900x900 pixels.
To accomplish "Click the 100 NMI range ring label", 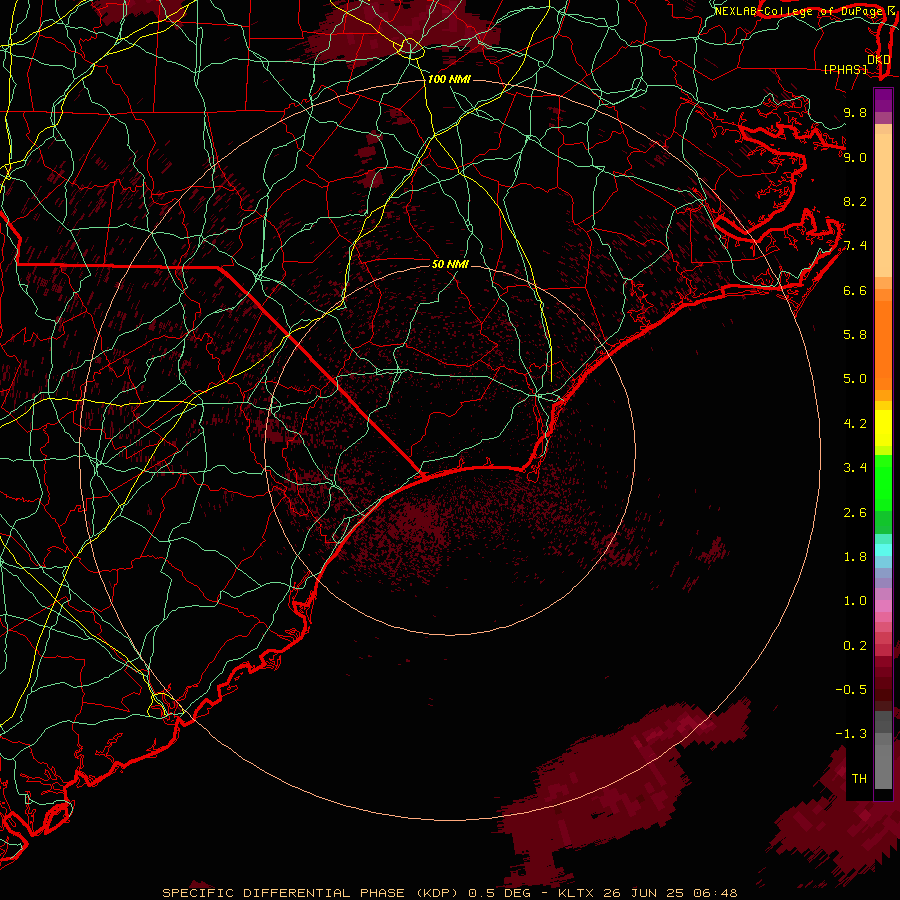I will coord(449,79).
